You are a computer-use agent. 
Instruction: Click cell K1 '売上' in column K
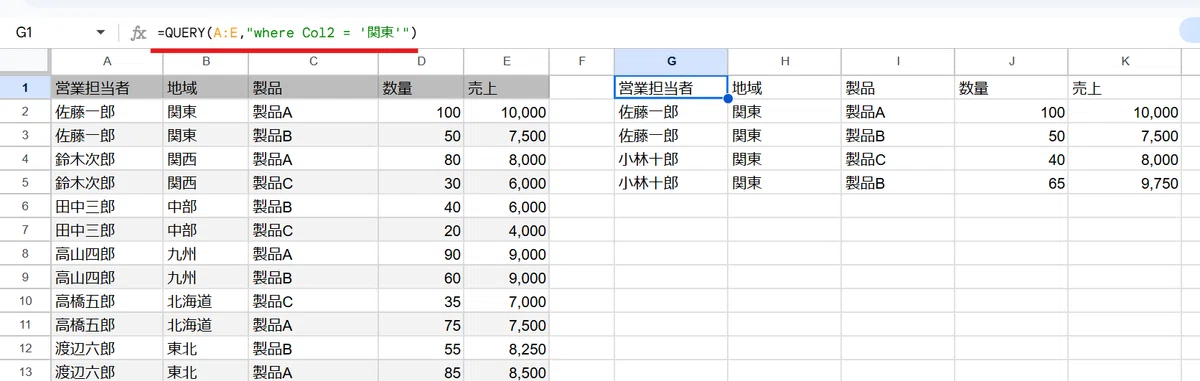tap(1125, 87)
